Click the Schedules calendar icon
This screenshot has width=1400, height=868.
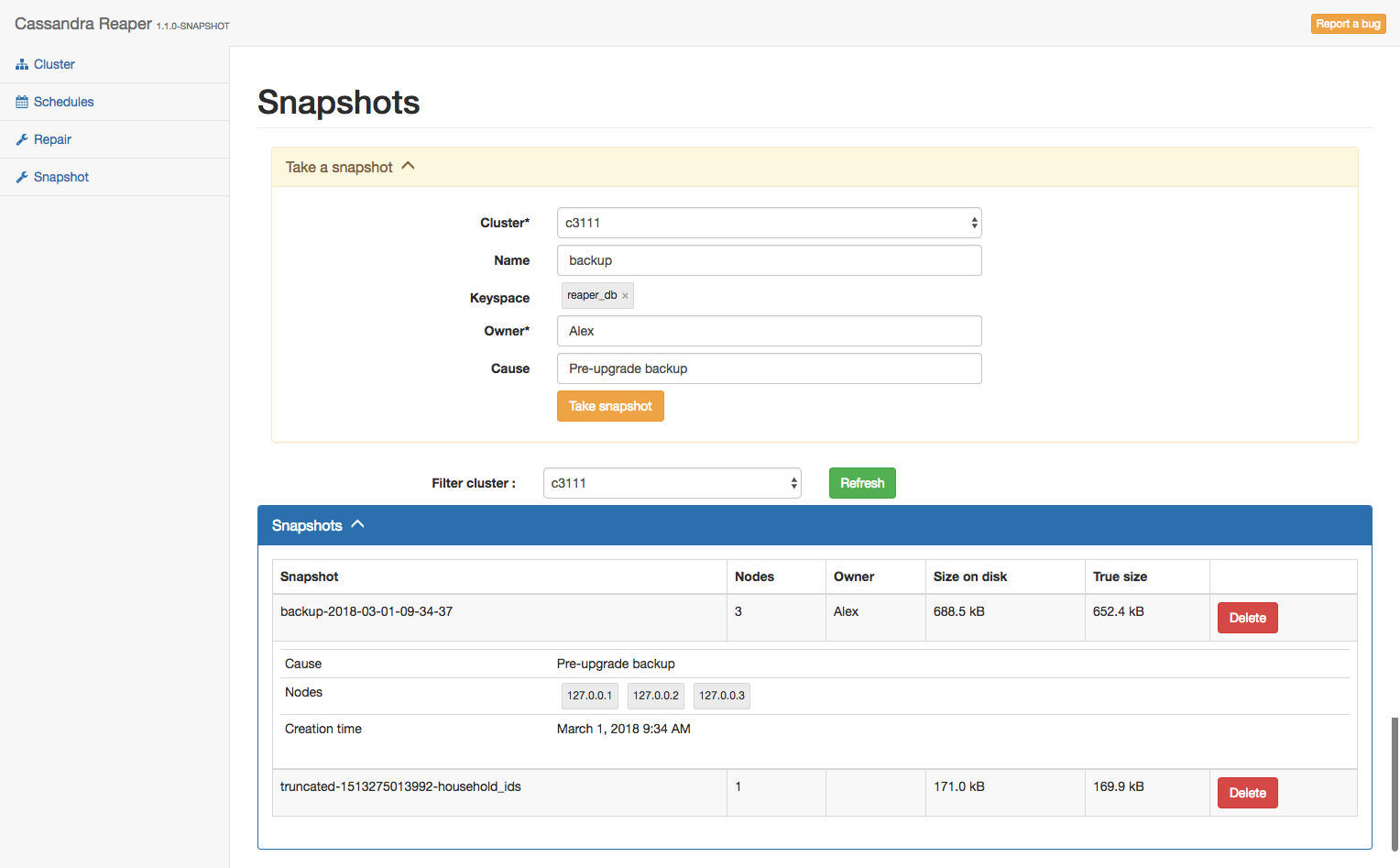coord(22,103)
